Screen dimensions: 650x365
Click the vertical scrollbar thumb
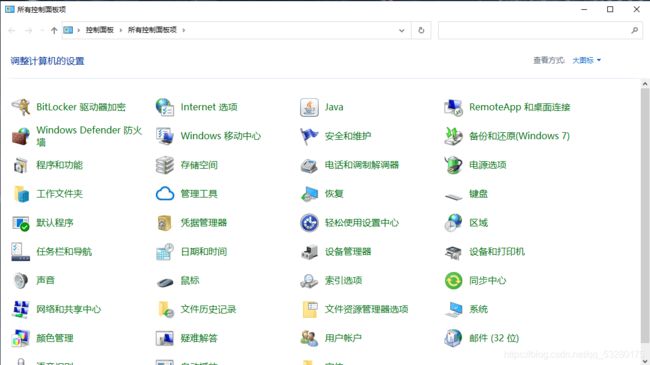tap(645, 216)
